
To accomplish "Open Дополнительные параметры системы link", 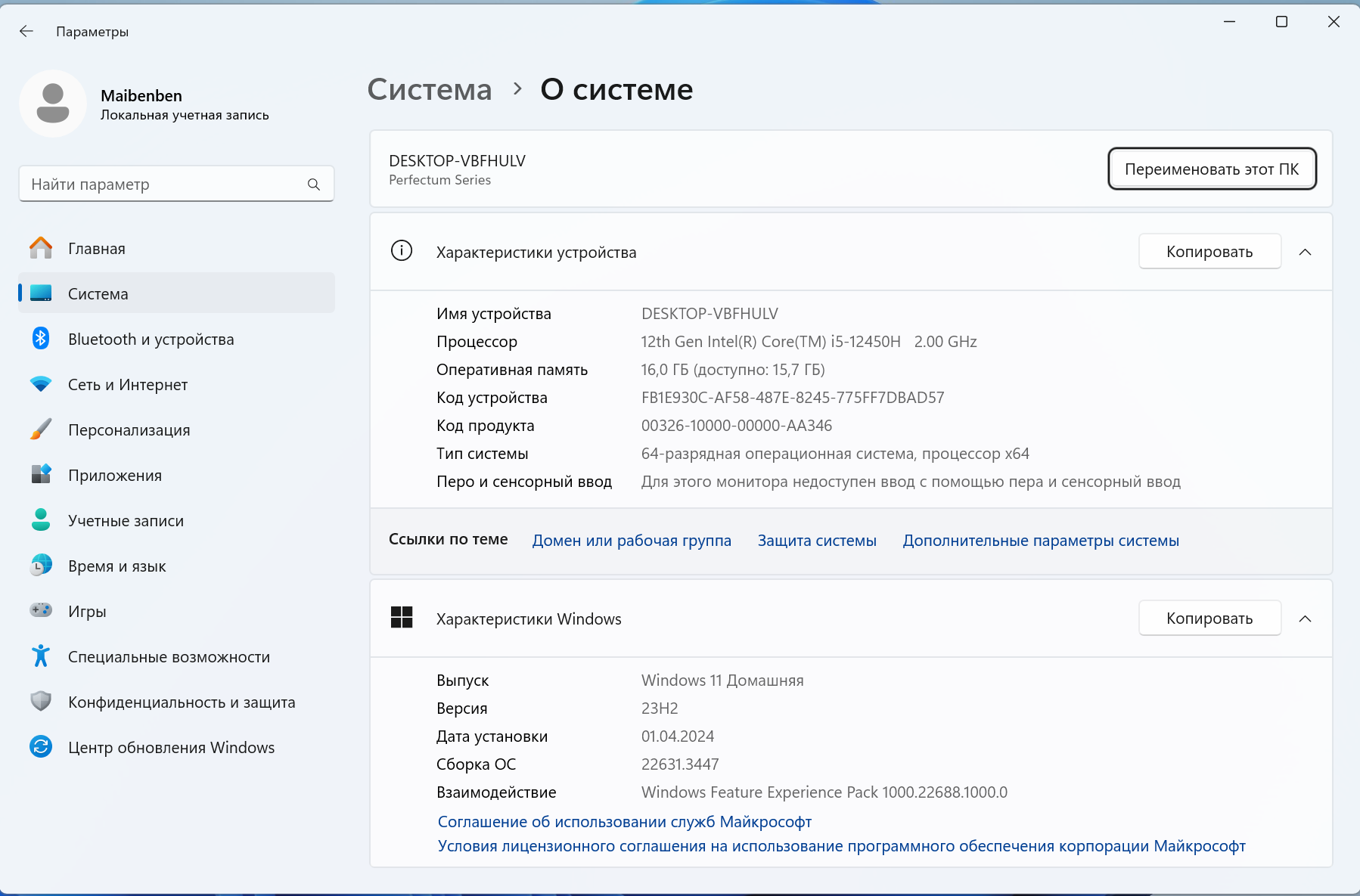I will pyautogui.click(x=1041, y=541).
